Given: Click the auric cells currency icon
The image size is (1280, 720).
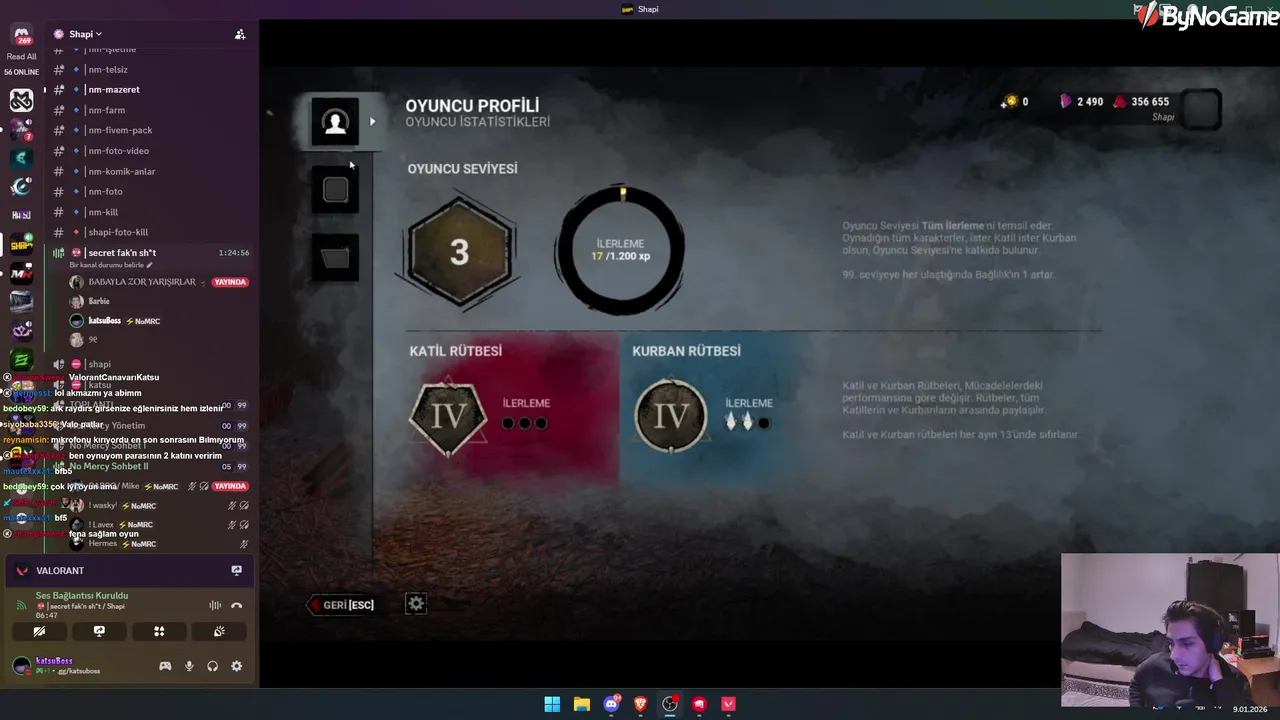Looking at the screenshot, I should point(1010,102).
